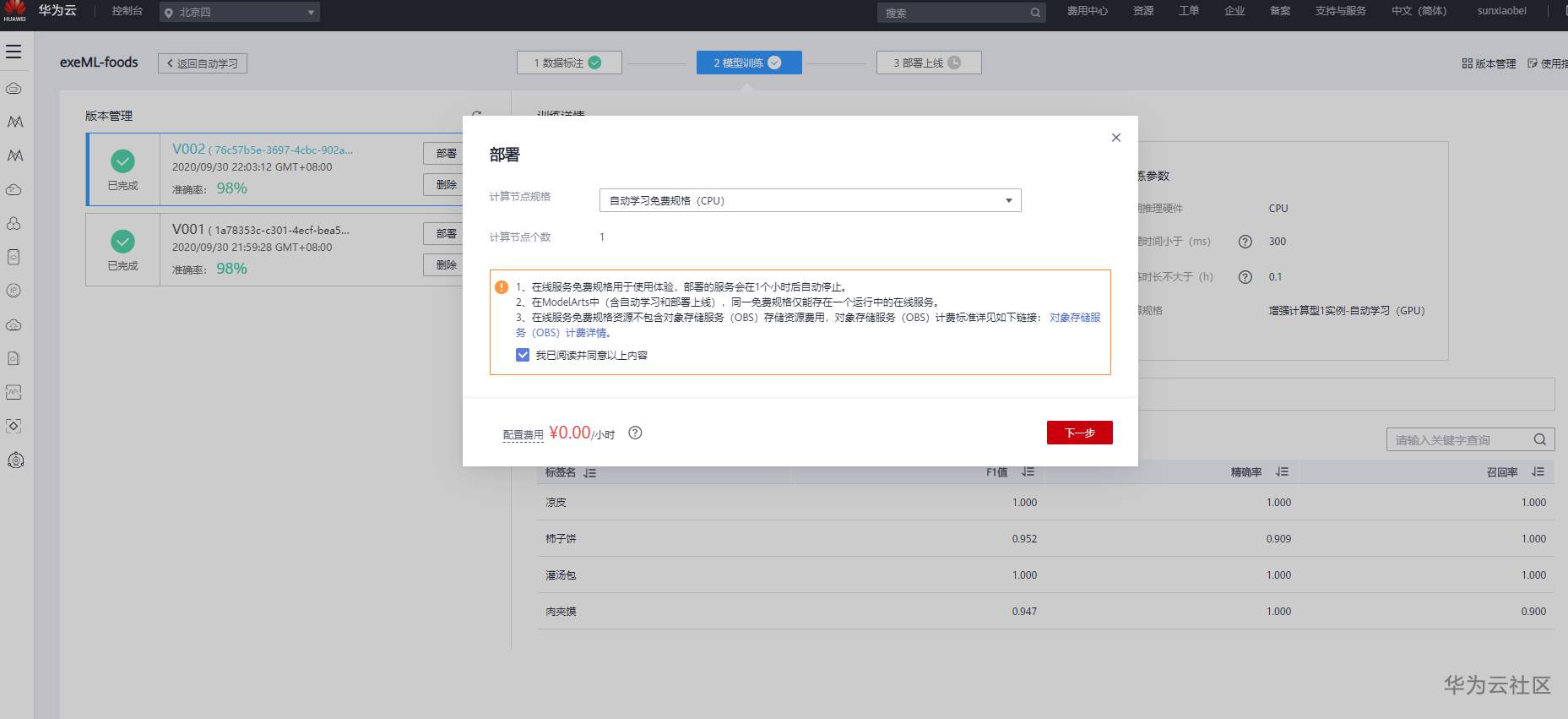This screenshot has width=1568, height=719.
Task: Click the green 已完成 check for V002
Action: 122,161
